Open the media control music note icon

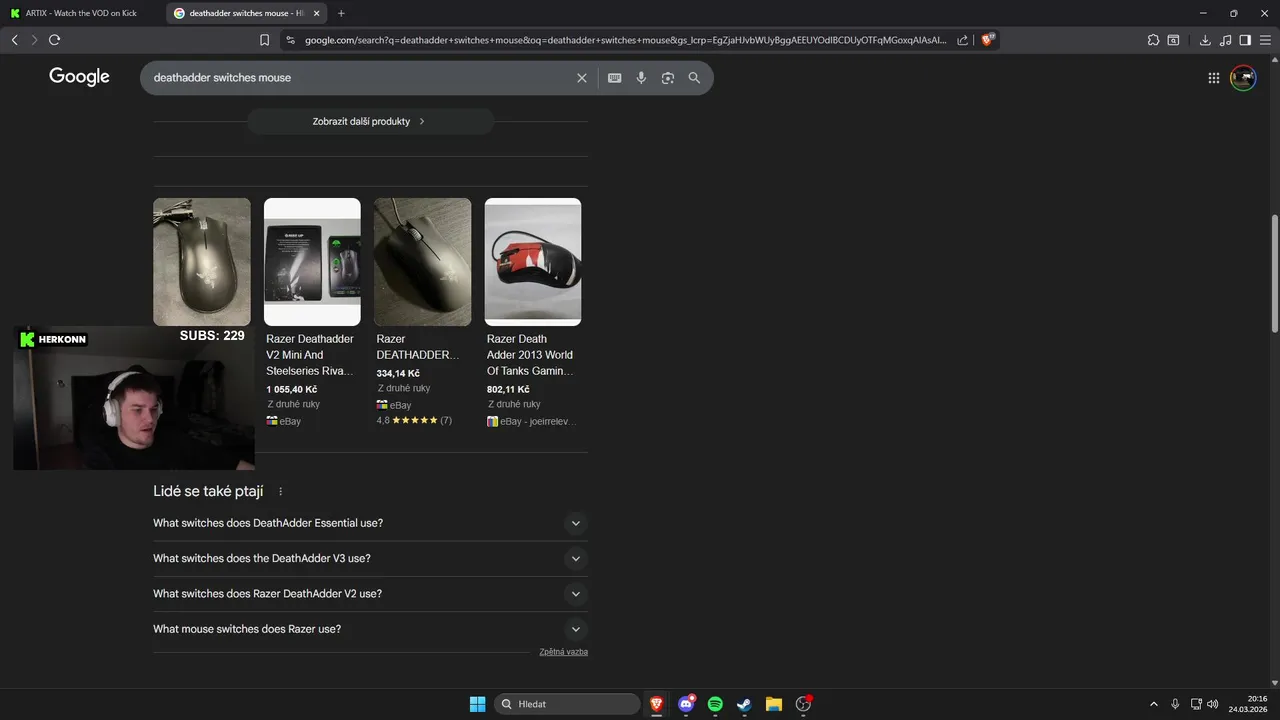pos(1225,40)
